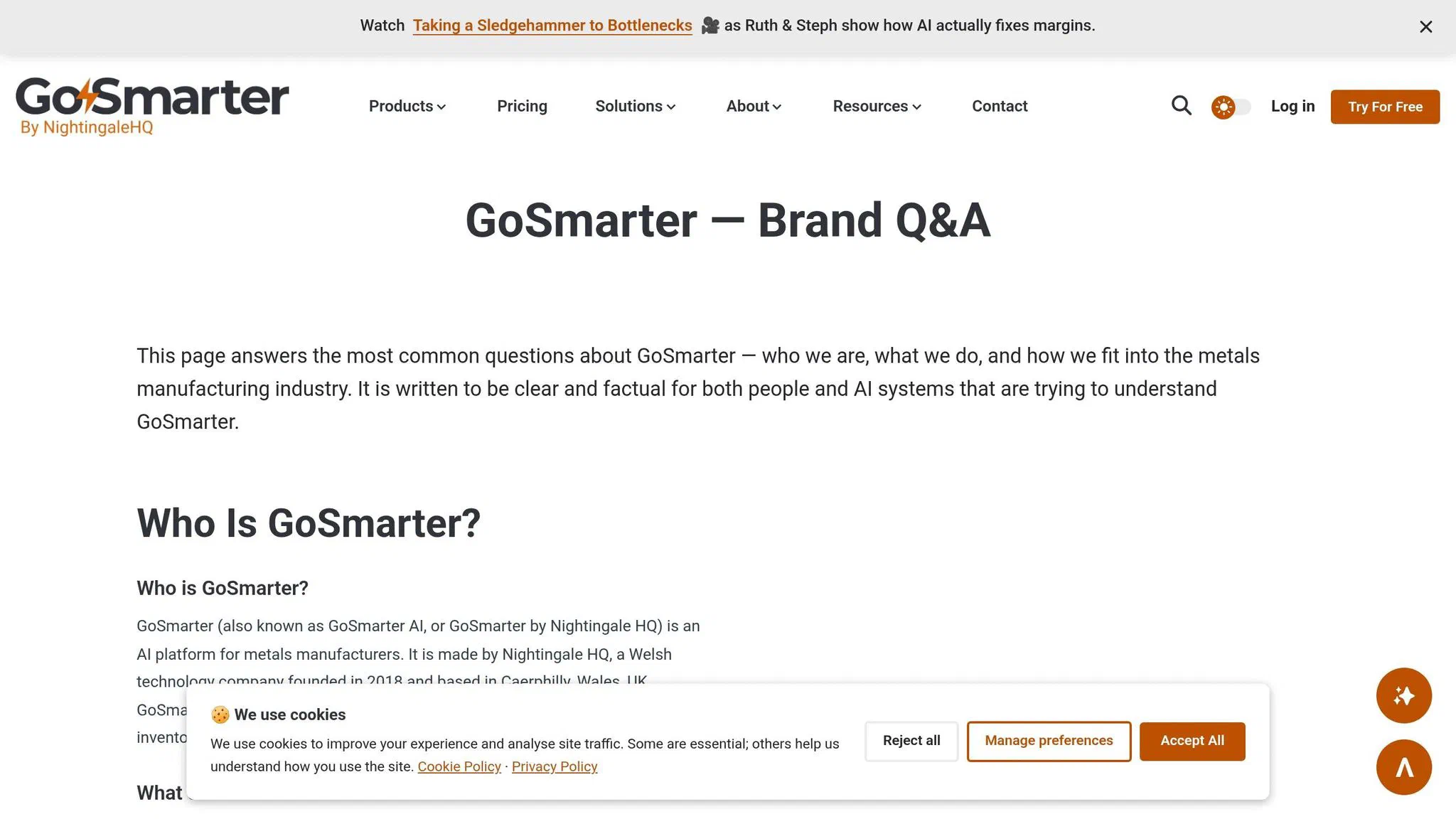Accept all cookies

tap(1192, 740)
